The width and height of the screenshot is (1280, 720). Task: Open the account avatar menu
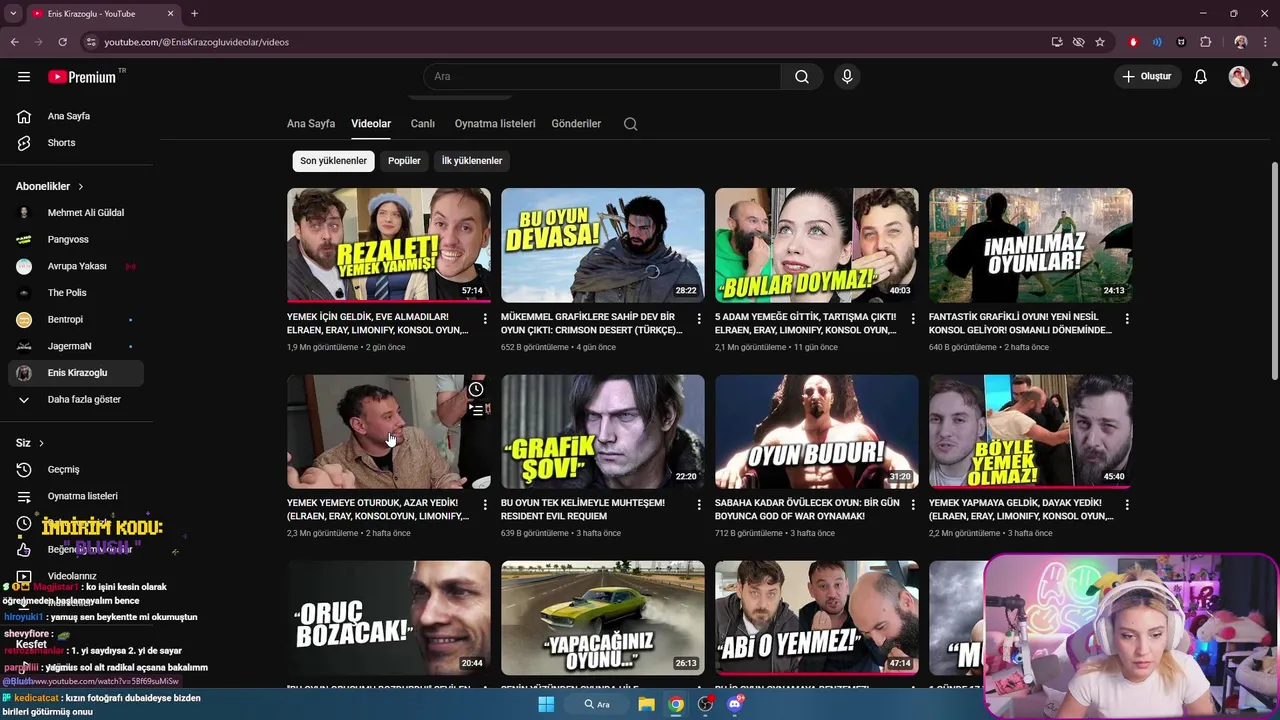click(1239, 77)
